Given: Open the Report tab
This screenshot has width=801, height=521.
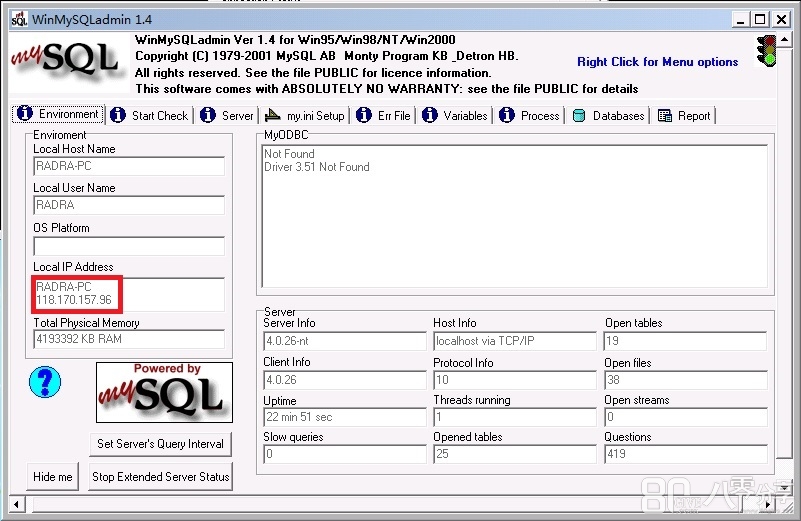Looking at the screenshot, I should [684, 115].
